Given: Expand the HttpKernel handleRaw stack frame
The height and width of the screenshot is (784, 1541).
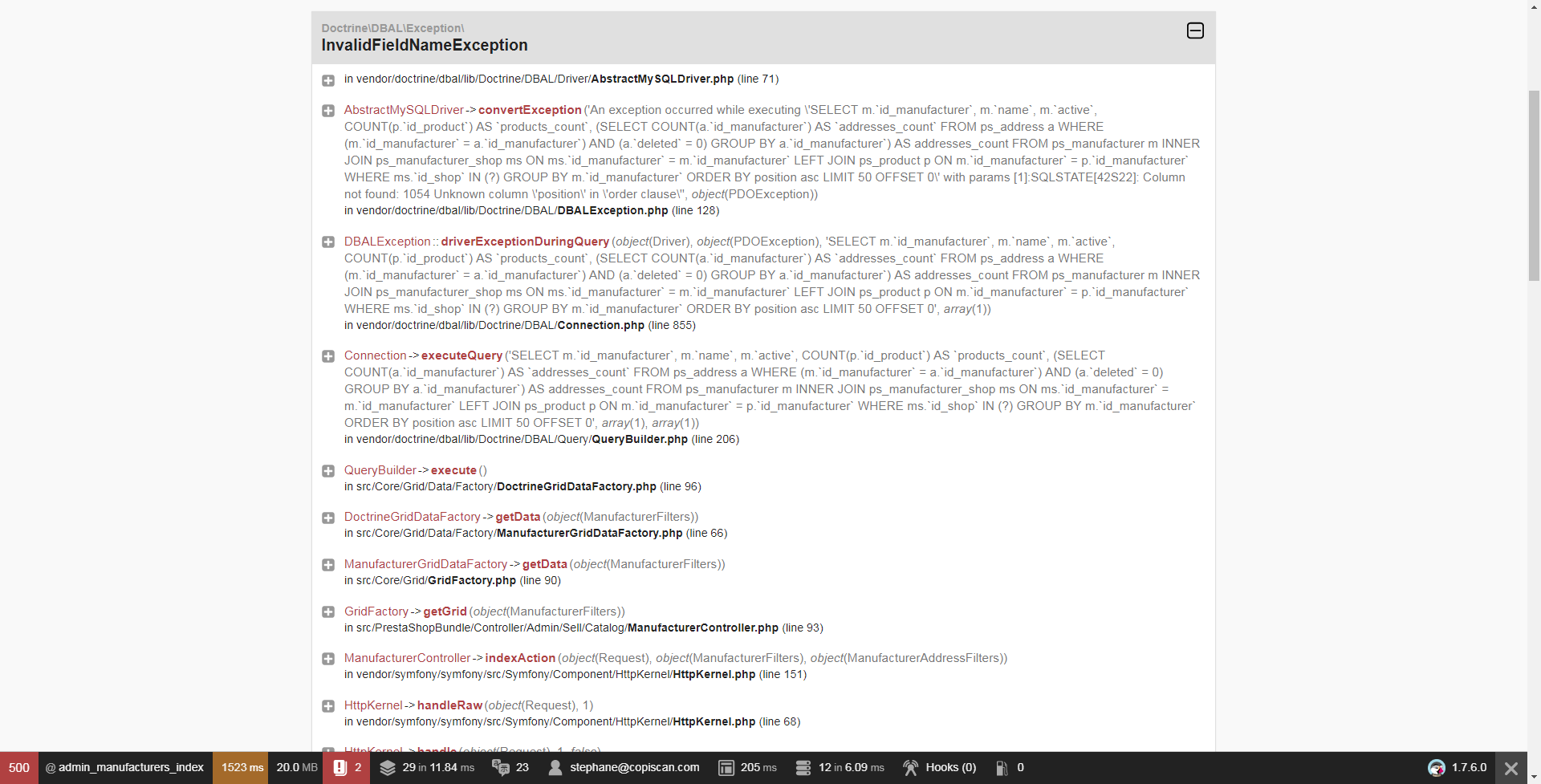Looking at the screenshot, I should click(328, 706).
